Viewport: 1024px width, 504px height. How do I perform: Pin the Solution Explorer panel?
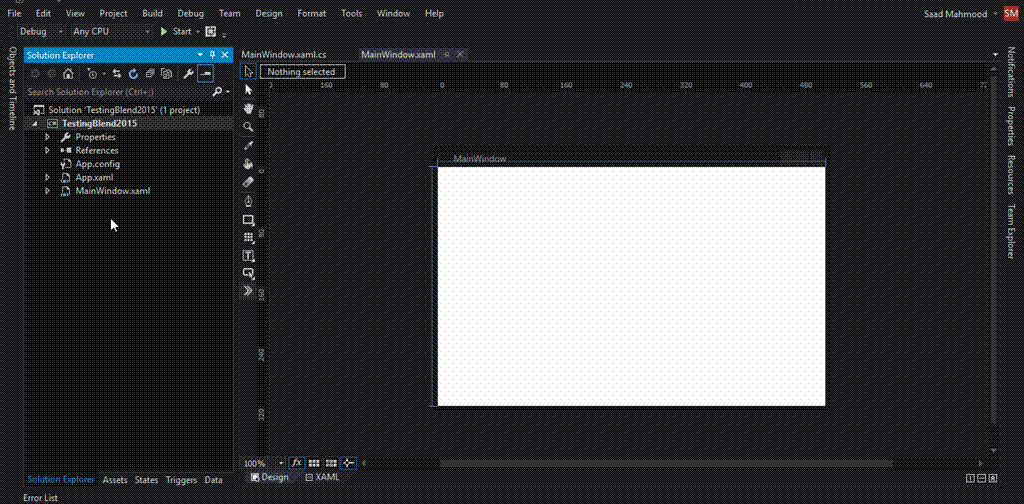(x=212, y=55)
